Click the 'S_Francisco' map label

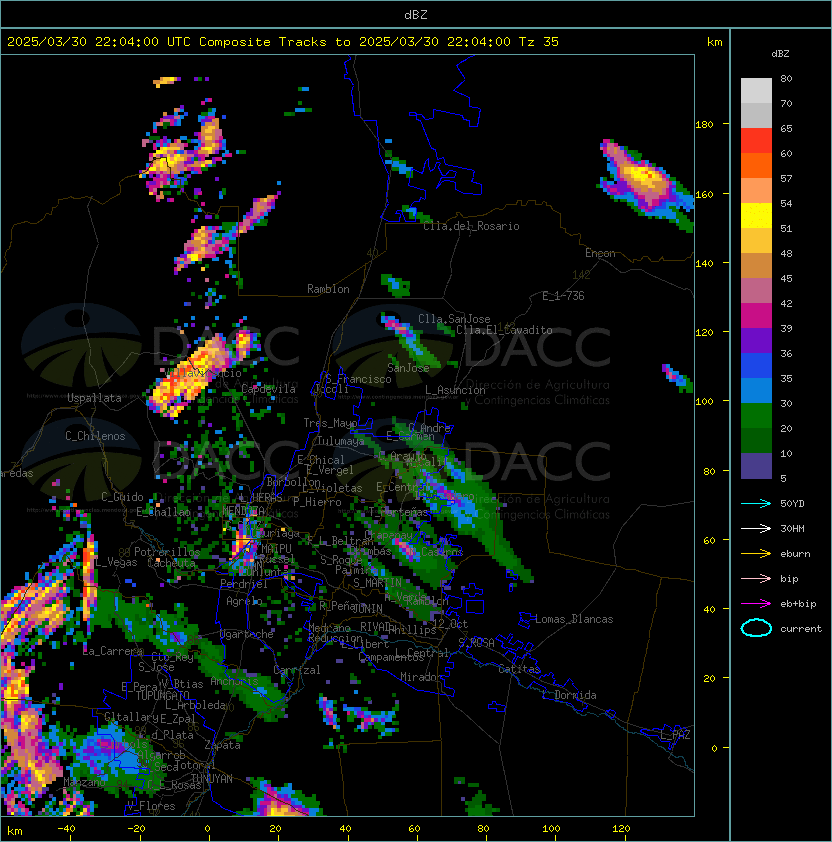point(358,380)
